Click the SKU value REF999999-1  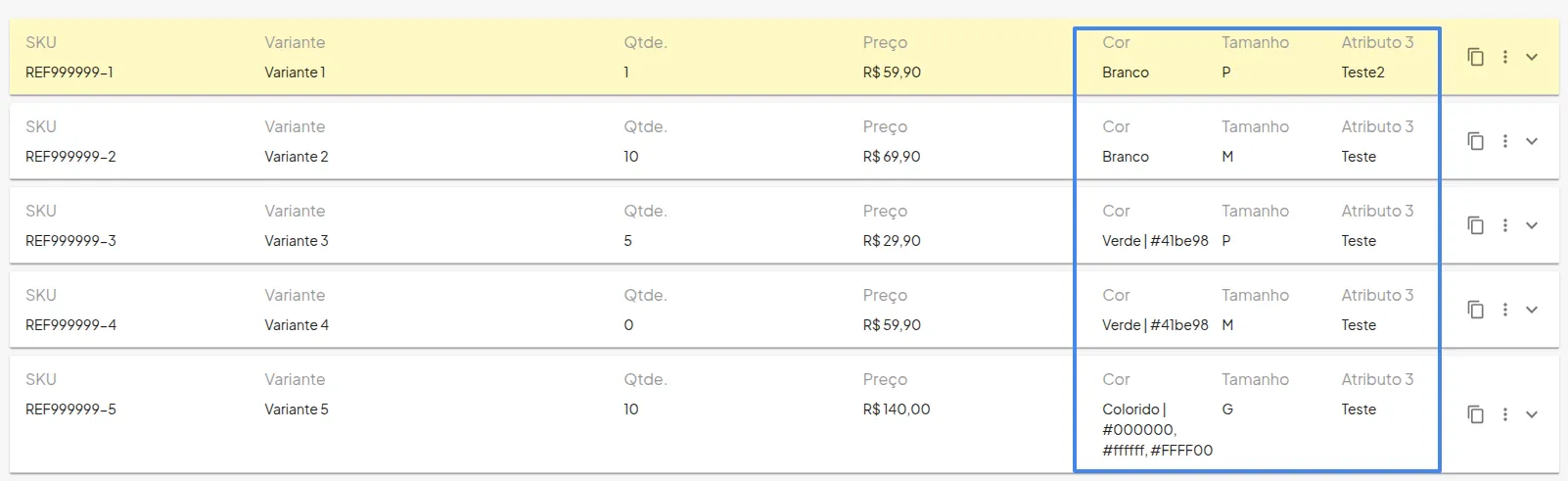[69, 72]
